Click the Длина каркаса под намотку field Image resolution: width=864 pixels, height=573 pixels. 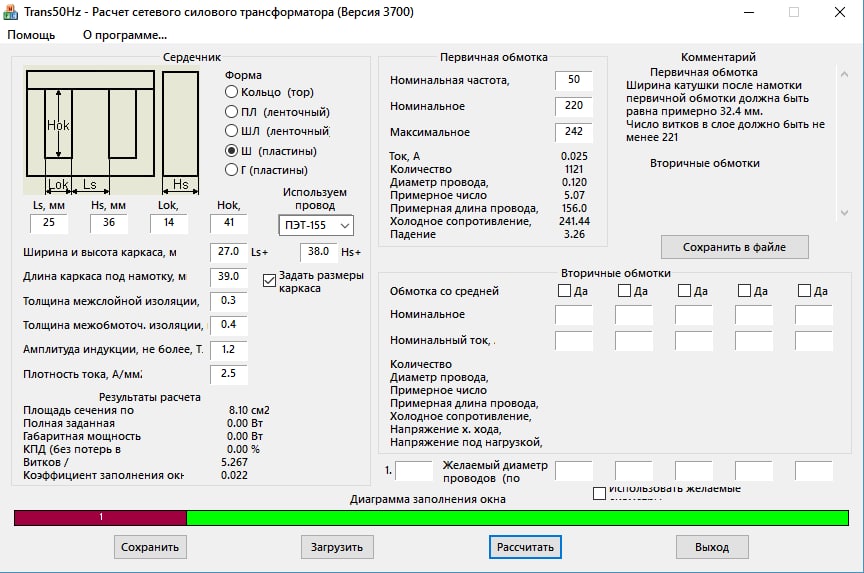229,277
